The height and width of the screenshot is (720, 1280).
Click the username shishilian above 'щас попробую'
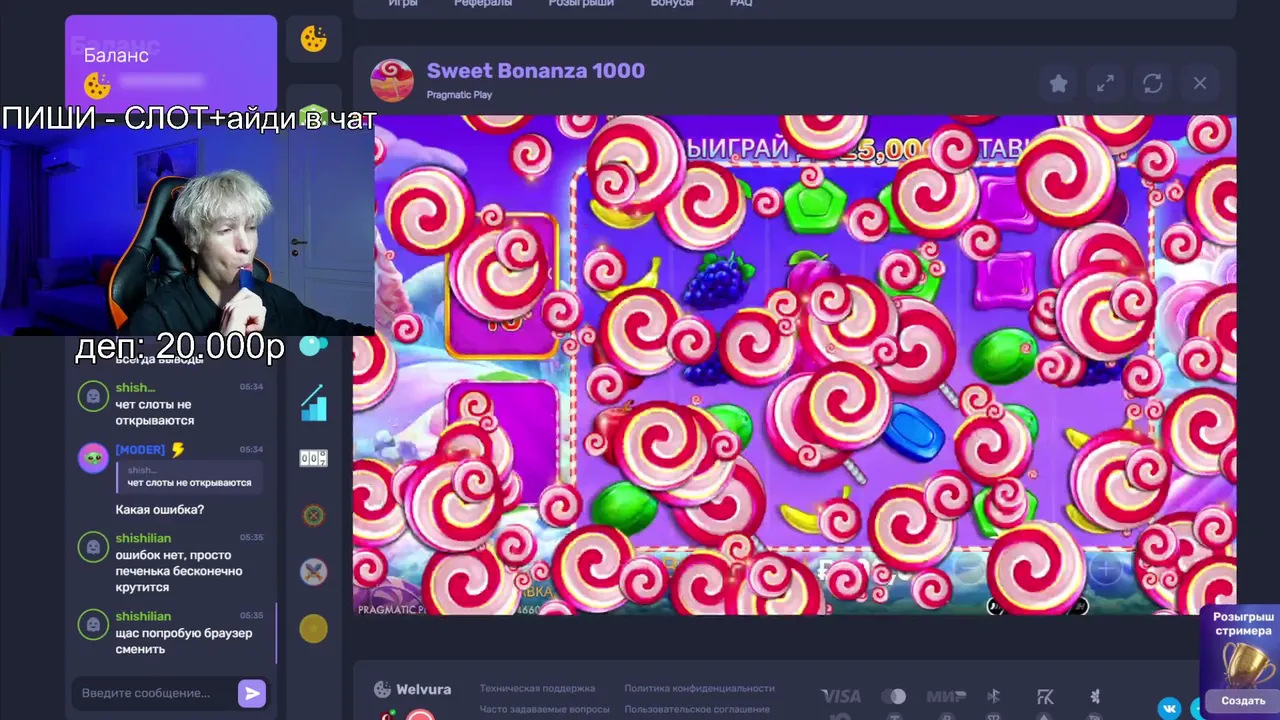tap(143, 616)
